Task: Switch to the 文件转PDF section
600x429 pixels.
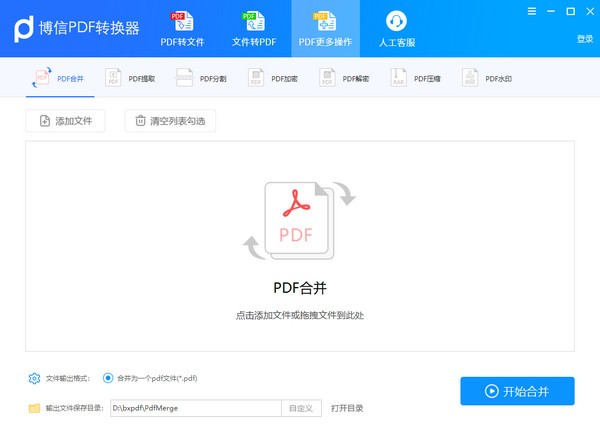Action: pyautogui.click(x=252, y=28)
